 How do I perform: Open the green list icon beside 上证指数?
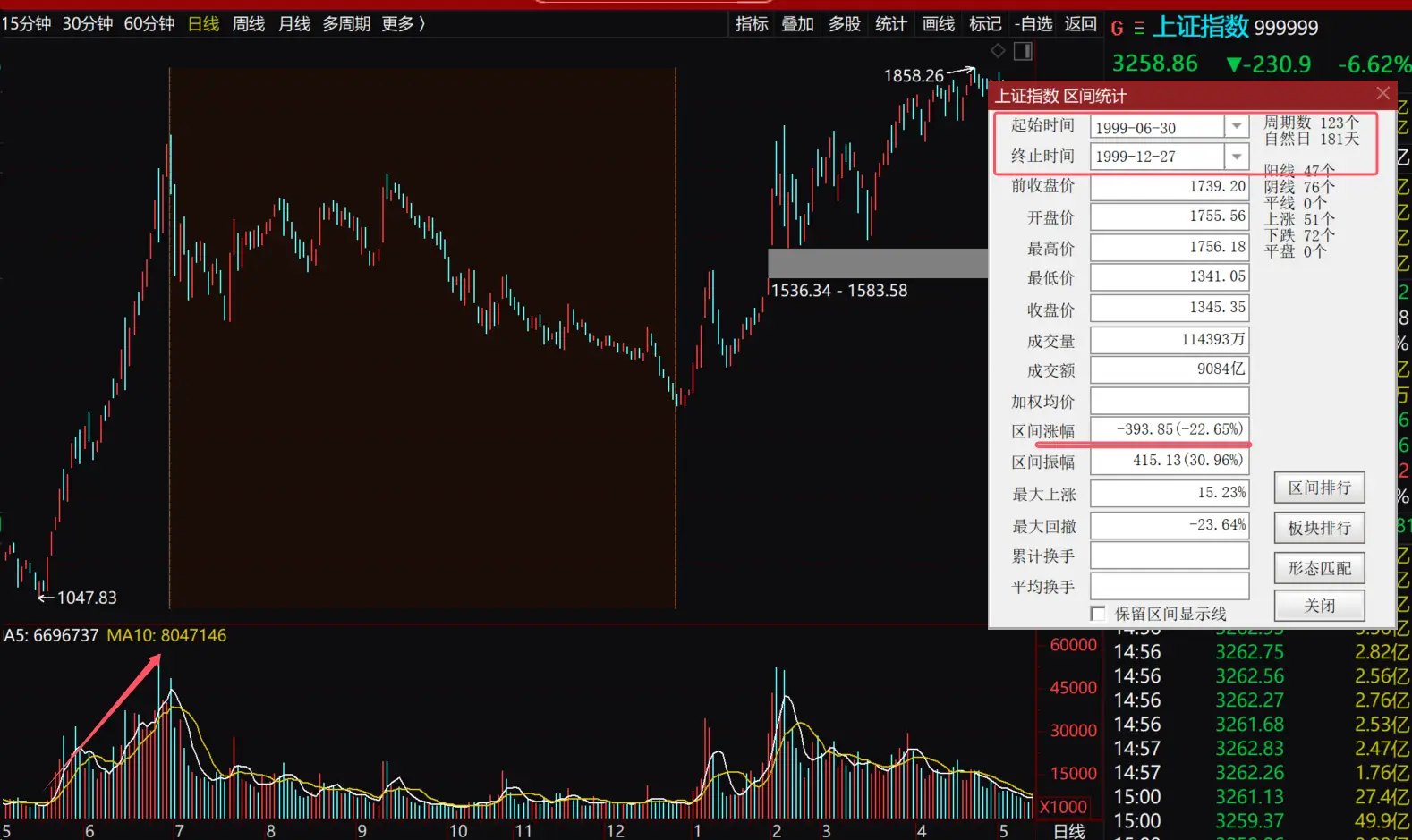click(1139, 29)
